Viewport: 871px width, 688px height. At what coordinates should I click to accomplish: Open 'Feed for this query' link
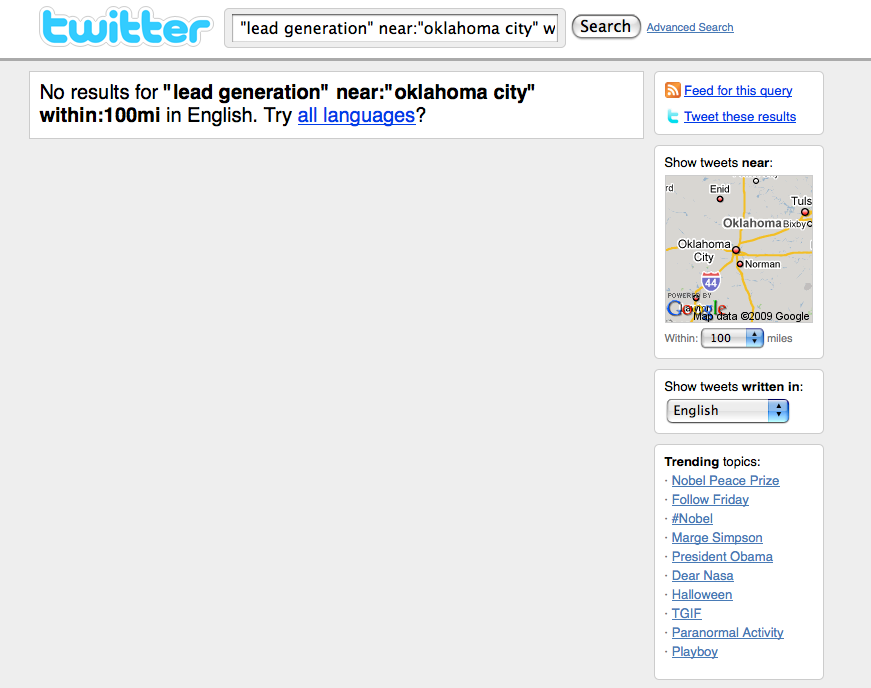tap(738, 90)
